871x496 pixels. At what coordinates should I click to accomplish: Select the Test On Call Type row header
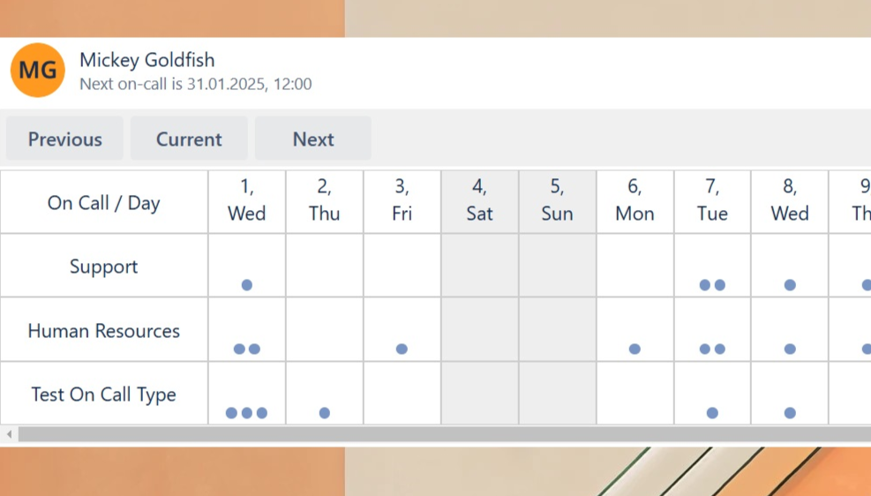pos(104,394)
